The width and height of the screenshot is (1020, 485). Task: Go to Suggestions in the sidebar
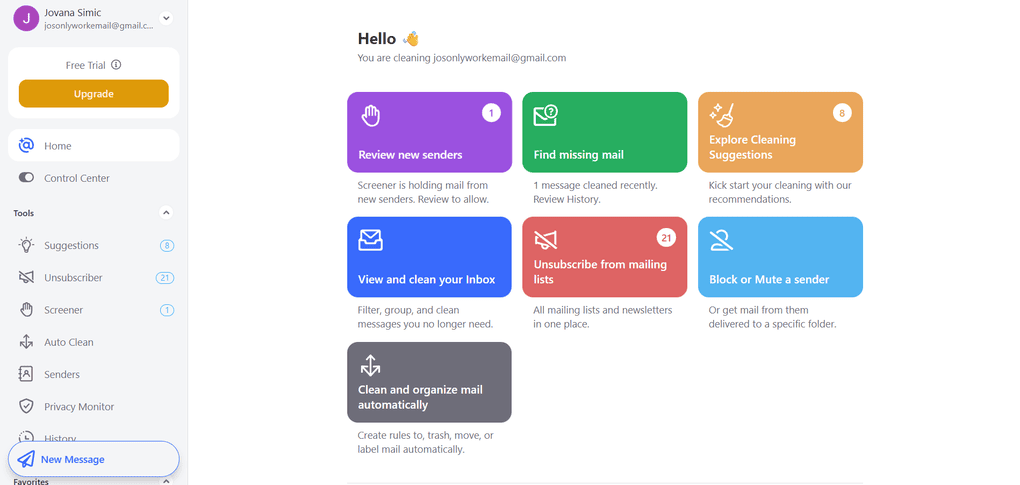point(94,245)
